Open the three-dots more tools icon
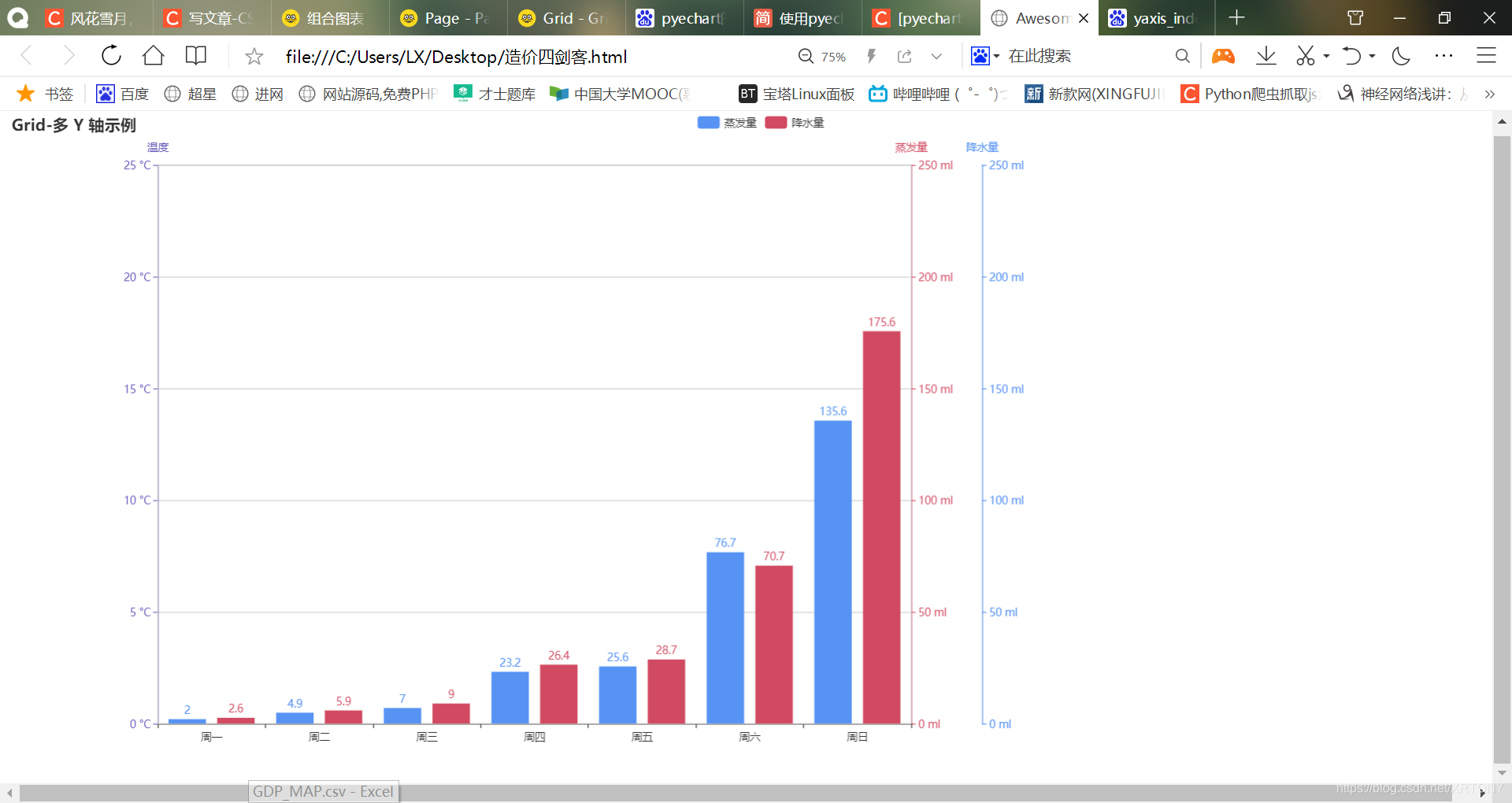The image size is (1512, 803). point(1443,56)
